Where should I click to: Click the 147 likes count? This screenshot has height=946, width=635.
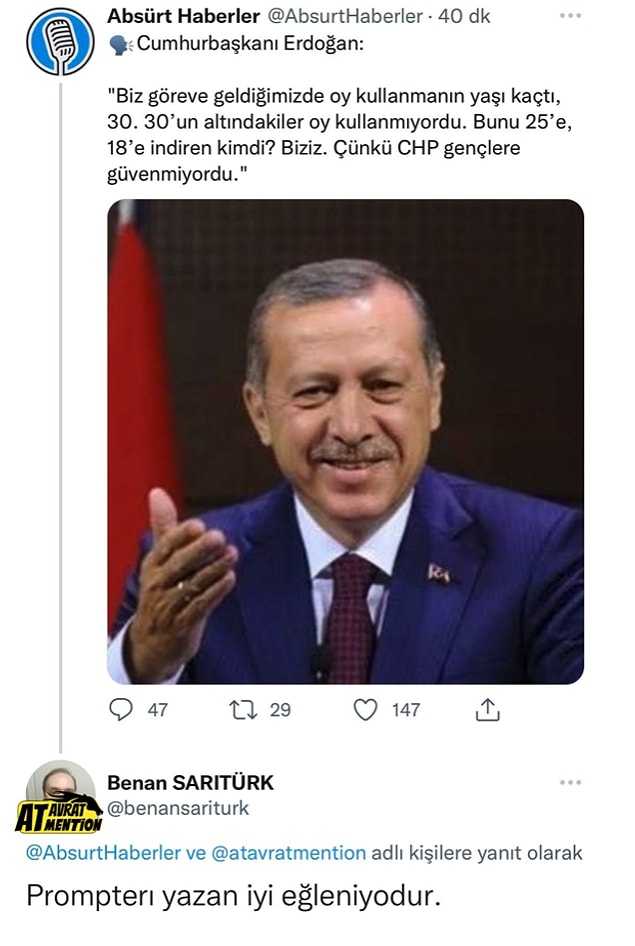tap(406, 709)
